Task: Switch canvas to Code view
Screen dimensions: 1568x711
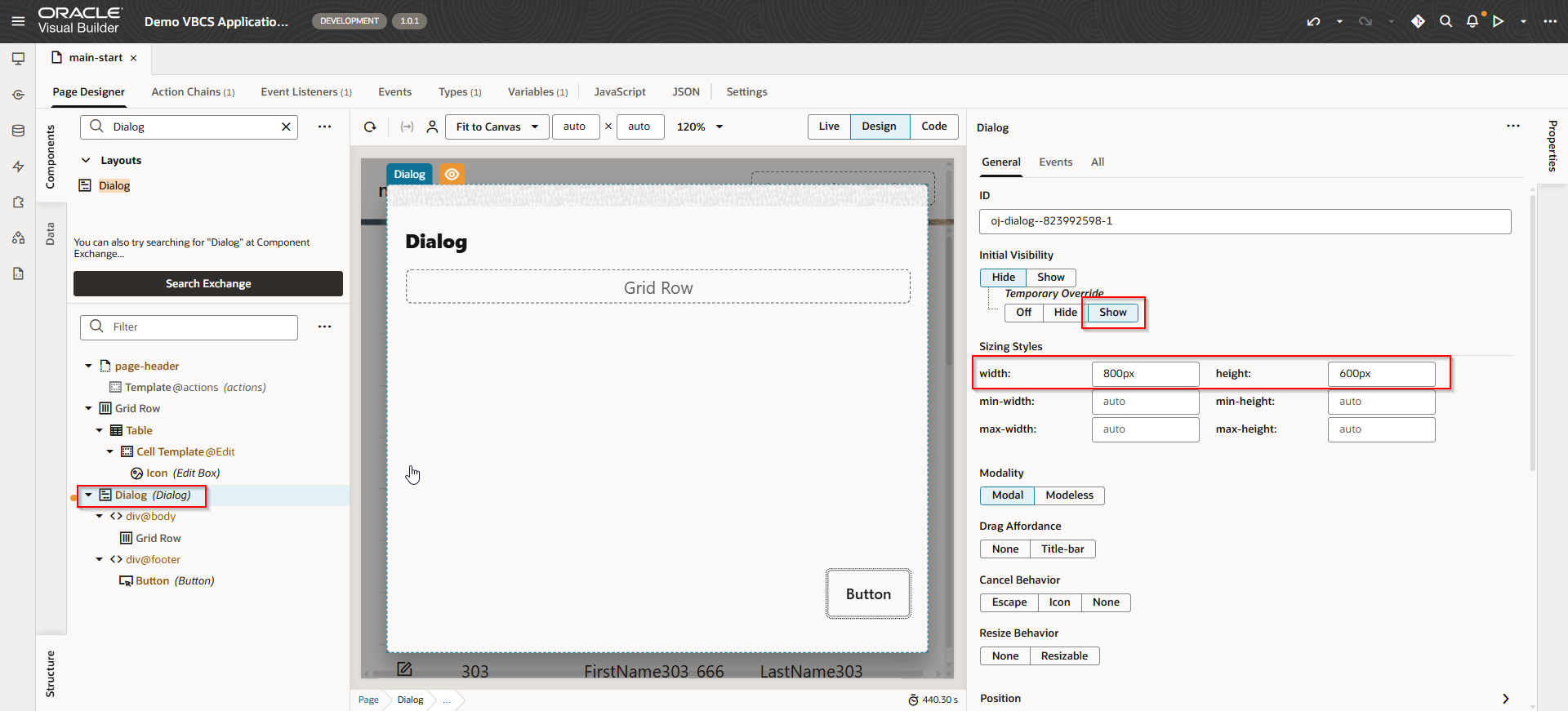Action: coord(933,127)
